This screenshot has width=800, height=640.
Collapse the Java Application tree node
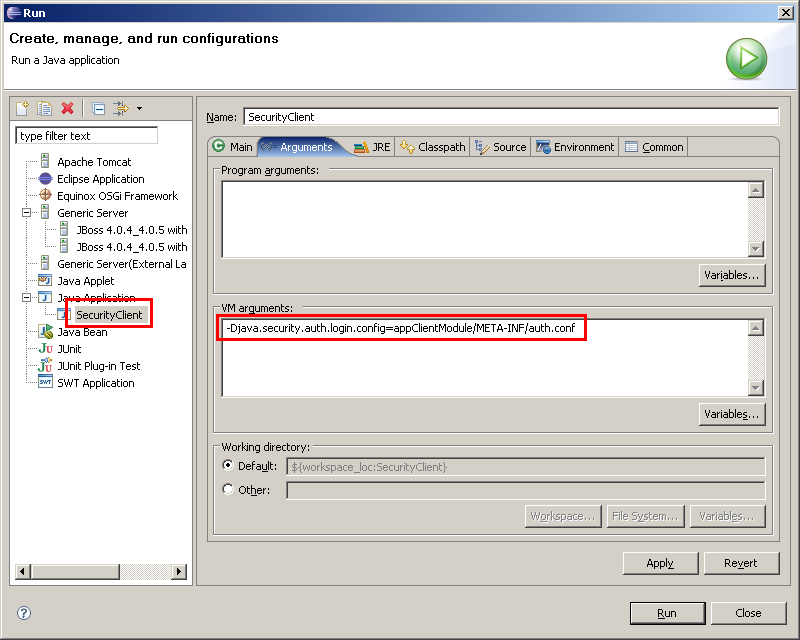(27, 298)
